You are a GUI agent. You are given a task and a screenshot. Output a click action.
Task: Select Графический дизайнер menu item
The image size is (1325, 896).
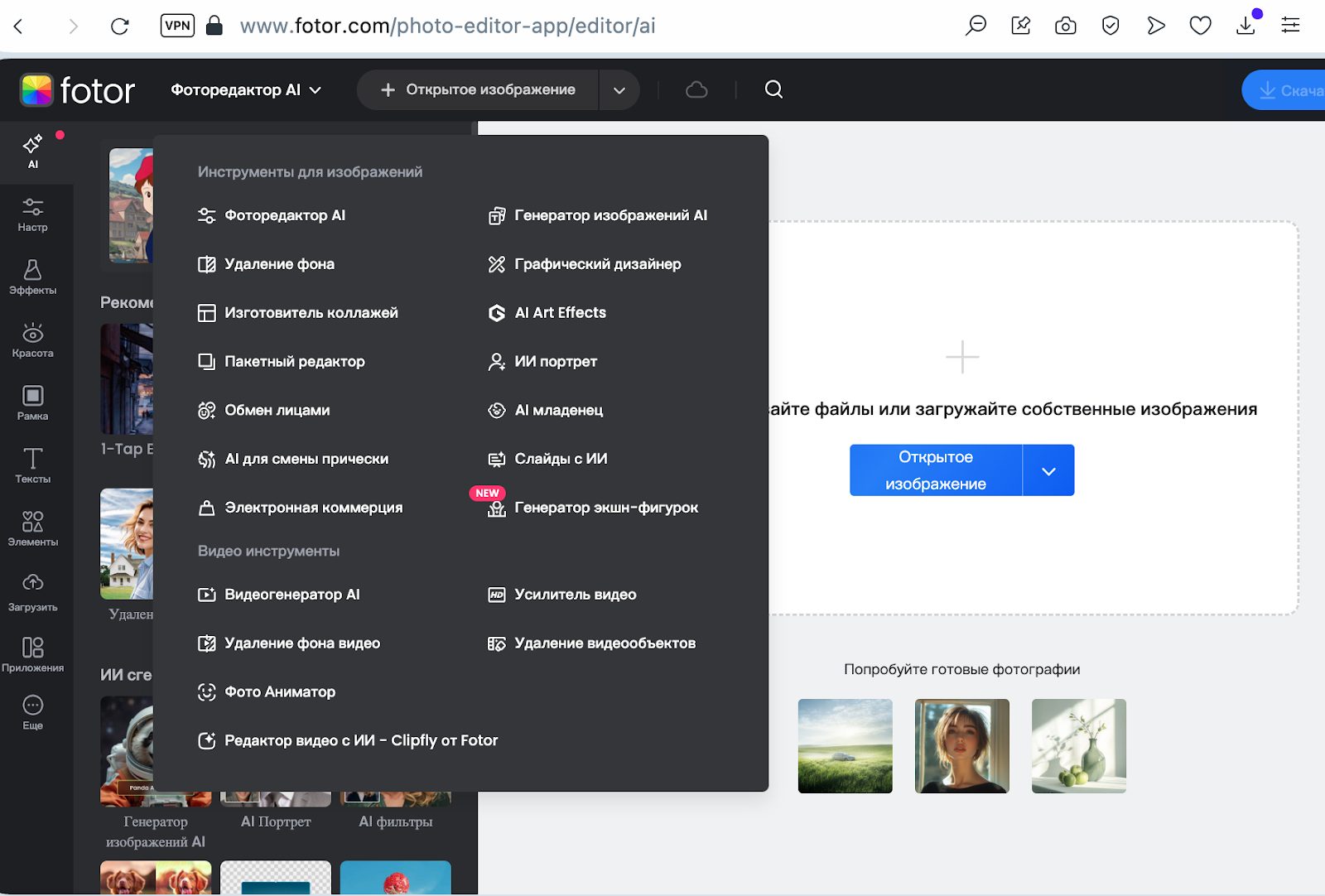coord(585,264)
